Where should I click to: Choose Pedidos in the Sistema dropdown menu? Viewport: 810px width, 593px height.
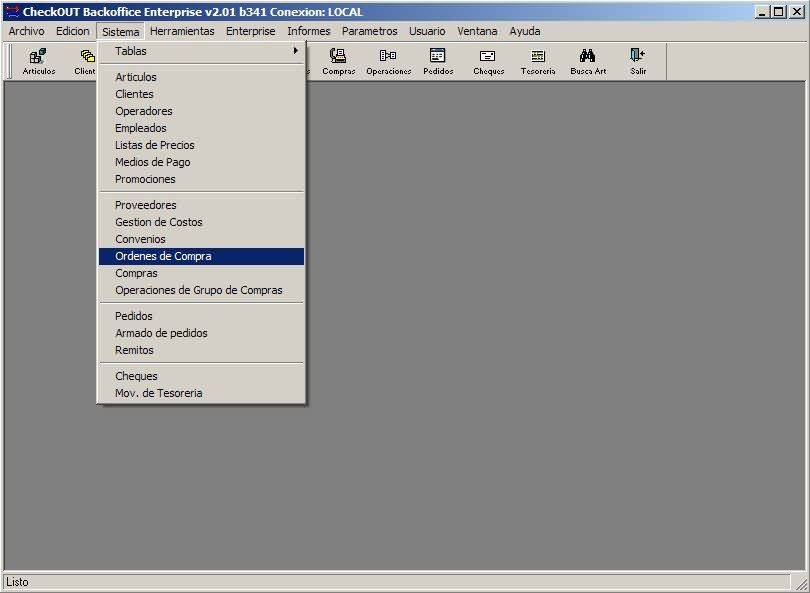point(201,316)
